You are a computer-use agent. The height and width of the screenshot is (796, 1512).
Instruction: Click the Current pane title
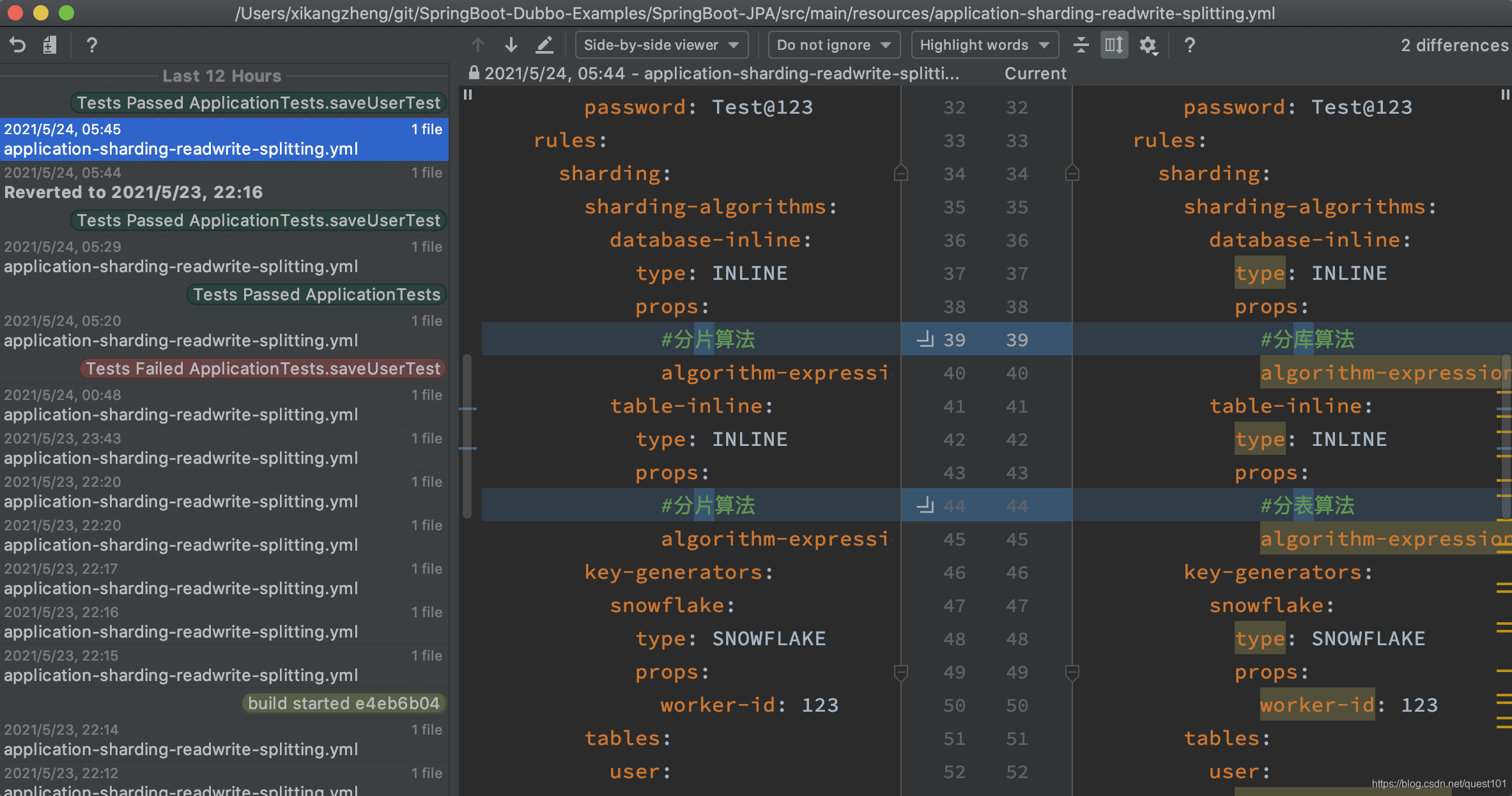click(x=1035, y=73)
